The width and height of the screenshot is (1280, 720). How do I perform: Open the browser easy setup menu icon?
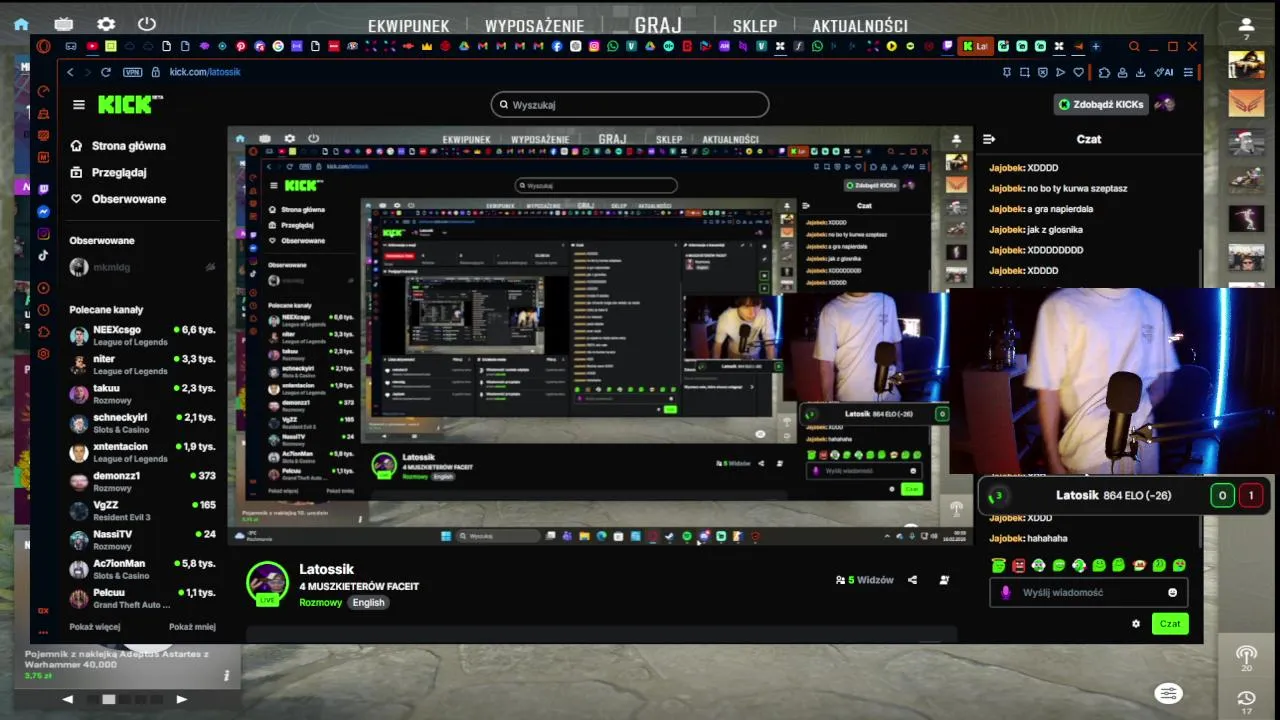tap(1188, 72)
